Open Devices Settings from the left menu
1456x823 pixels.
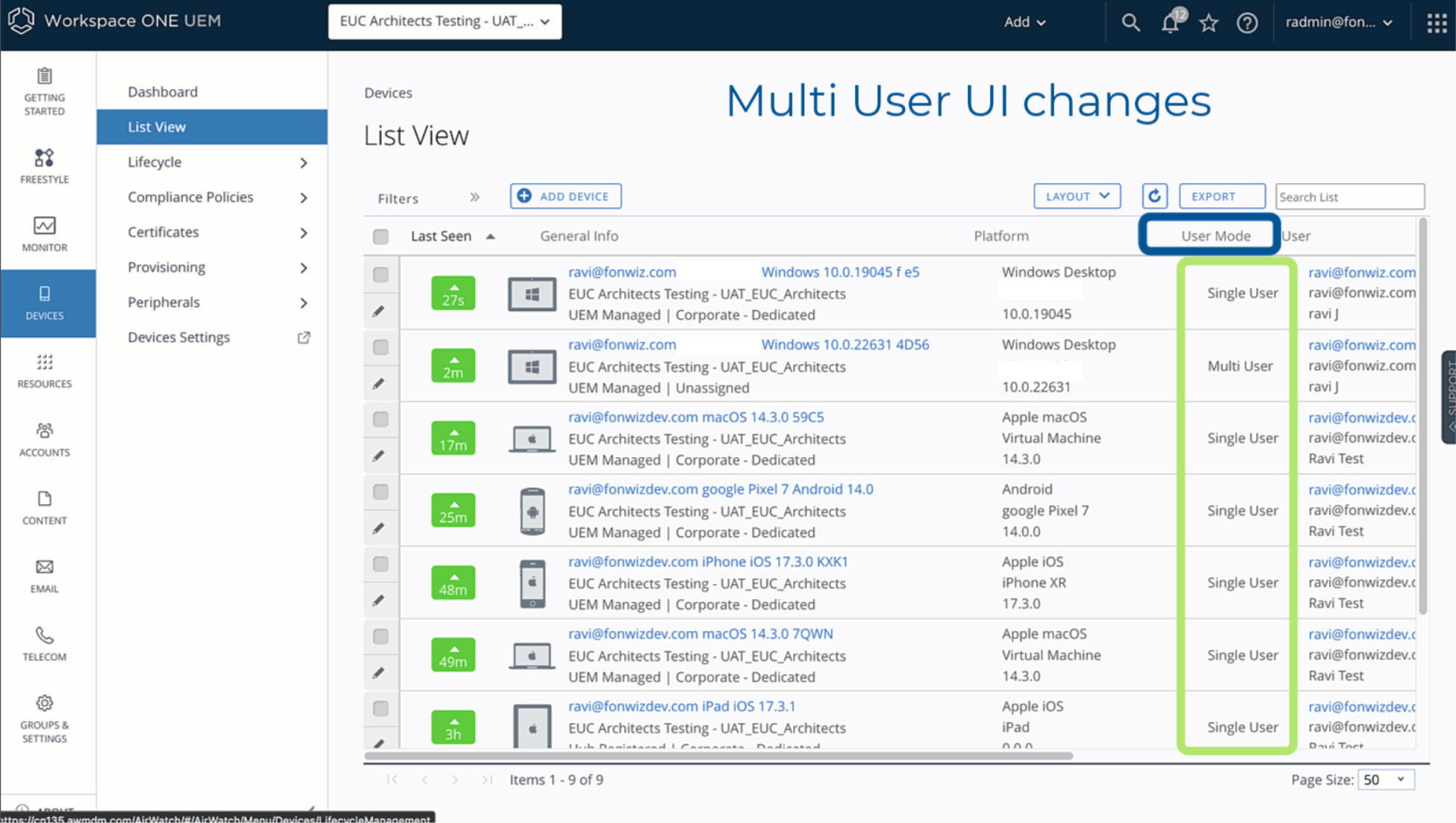tap(178, 337)
